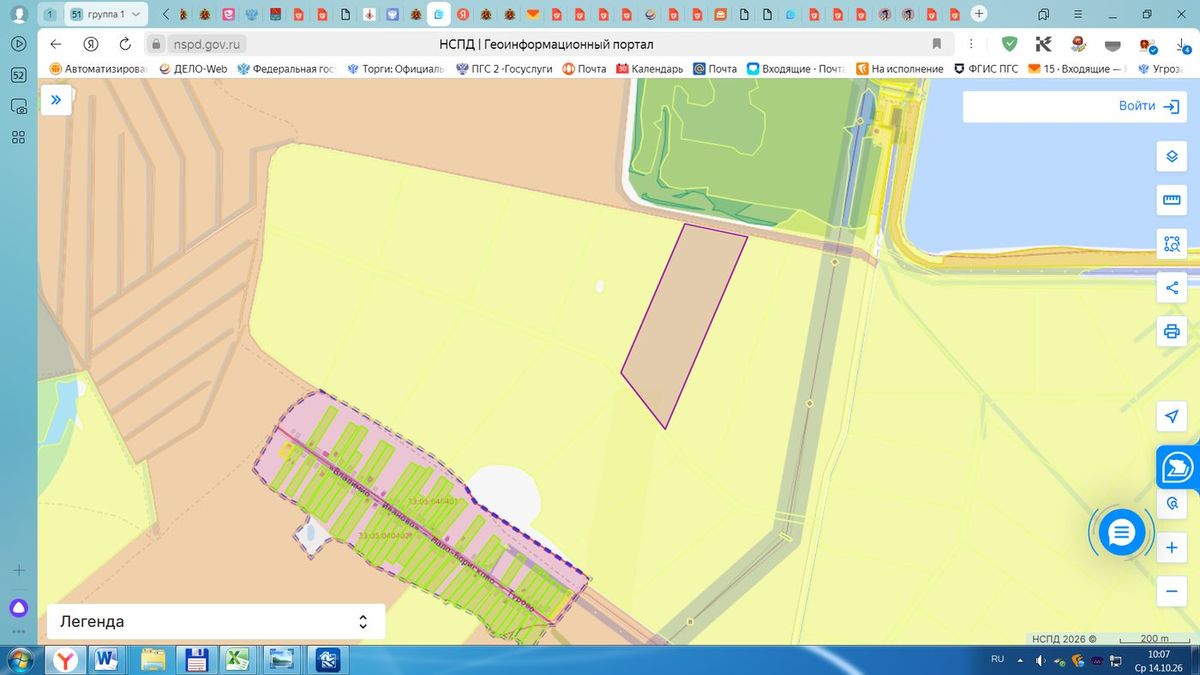Launch Microsoft Word from the taskbar
Viewport: 1200px width, 675px height.
tap(105, 660)
